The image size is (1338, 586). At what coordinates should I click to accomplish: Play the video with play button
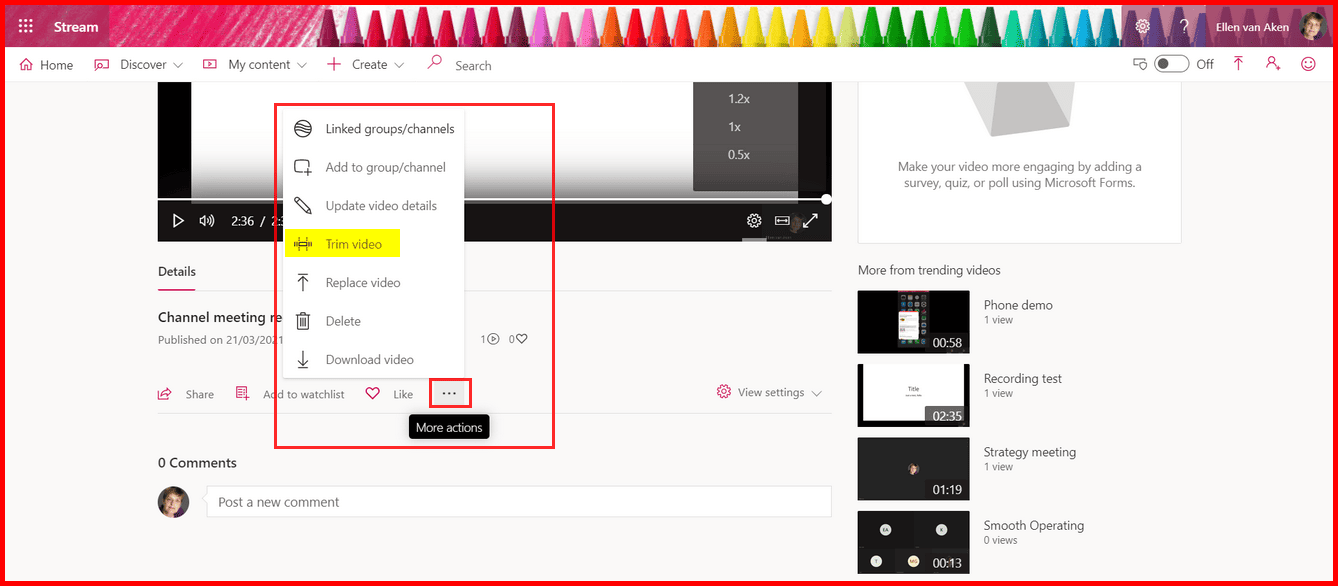[178, 221]
